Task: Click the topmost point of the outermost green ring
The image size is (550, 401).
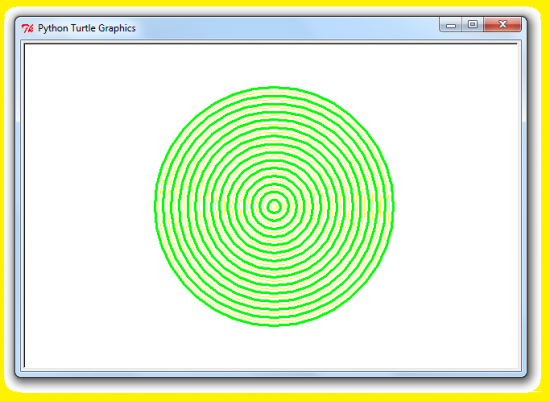Action: (274, 87)
